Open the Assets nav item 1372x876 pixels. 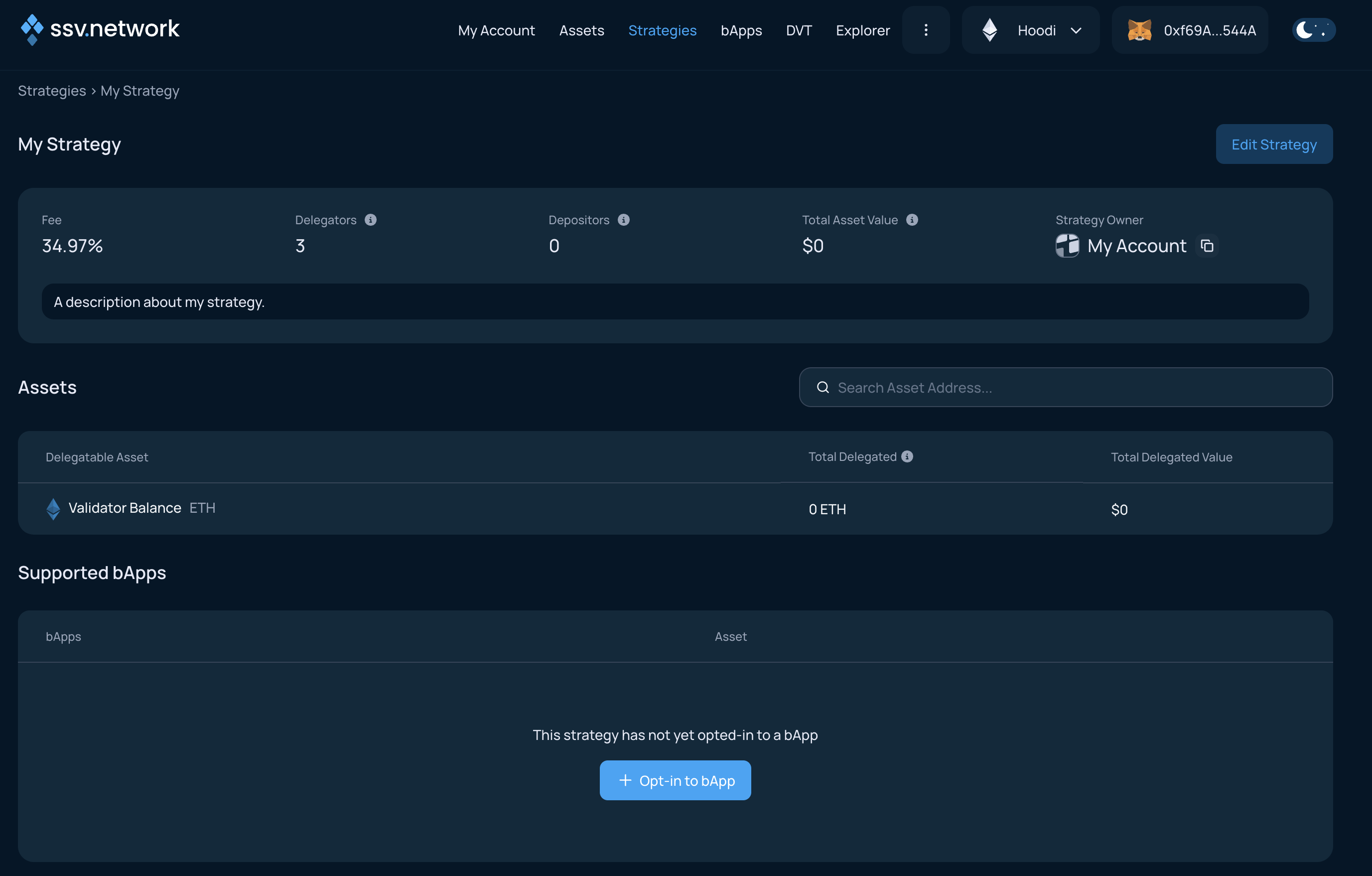[581, 30]
